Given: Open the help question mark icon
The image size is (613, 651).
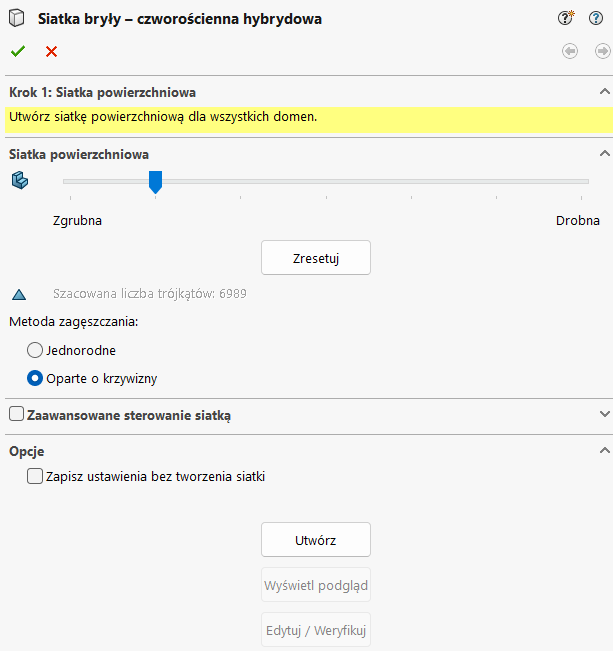Looking at the screenshot, I should (596, 18).
